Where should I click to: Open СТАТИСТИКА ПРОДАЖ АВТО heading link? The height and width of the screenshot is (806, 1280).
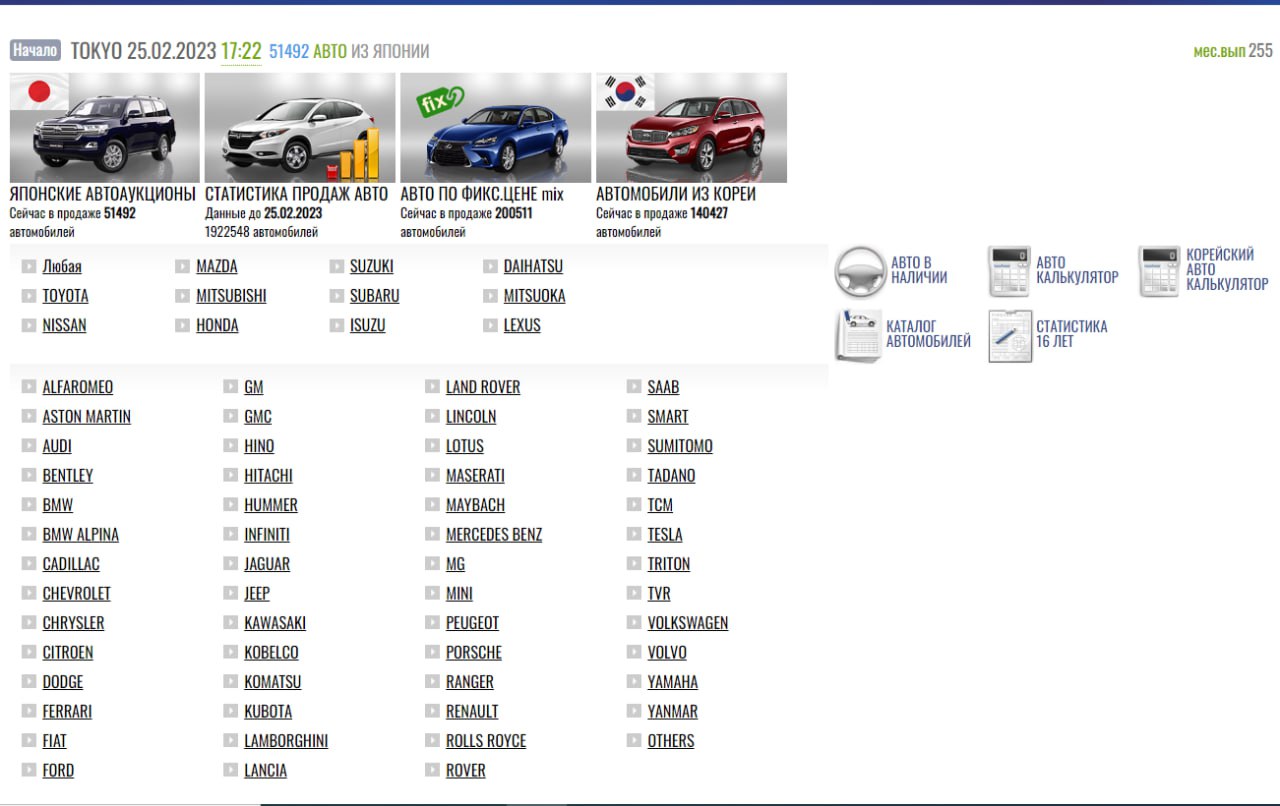click(297, 194)
